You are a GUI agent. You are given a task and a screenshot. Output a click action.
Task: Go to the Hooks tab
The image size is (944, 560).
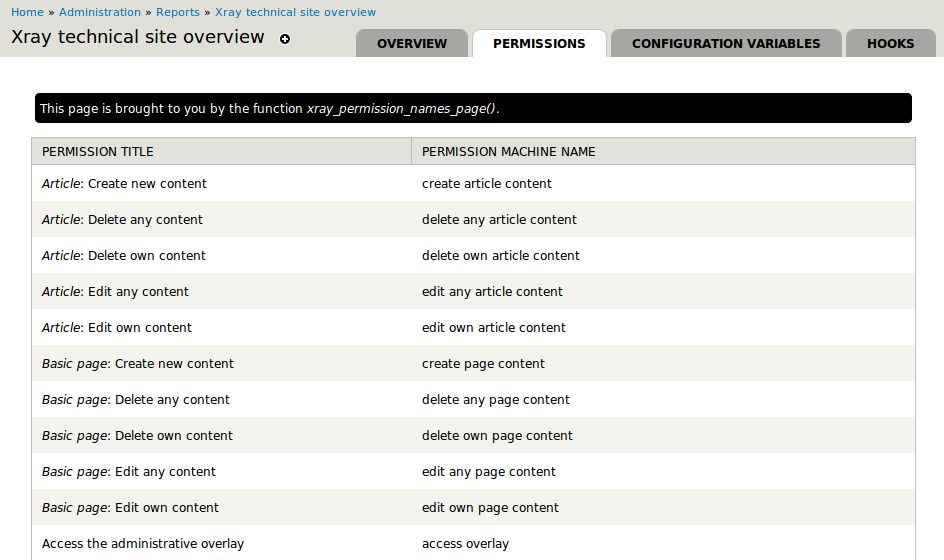[x=890, y=43]
